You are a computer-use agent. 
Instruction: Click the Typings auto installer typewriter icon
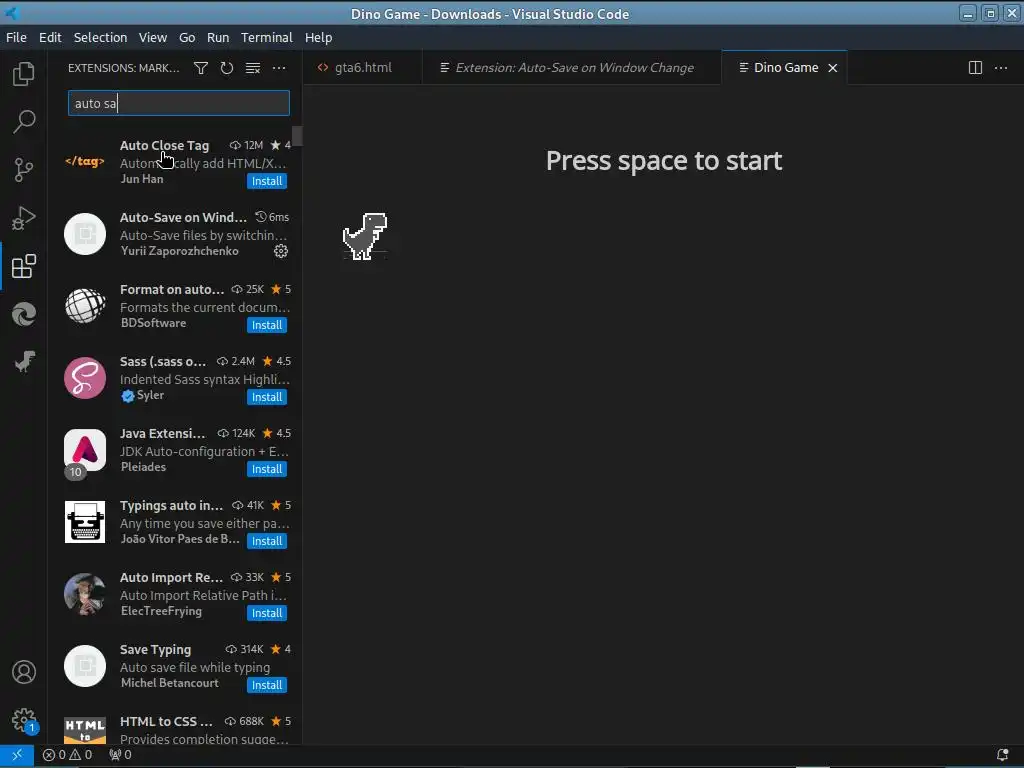(x=85, y=522)
